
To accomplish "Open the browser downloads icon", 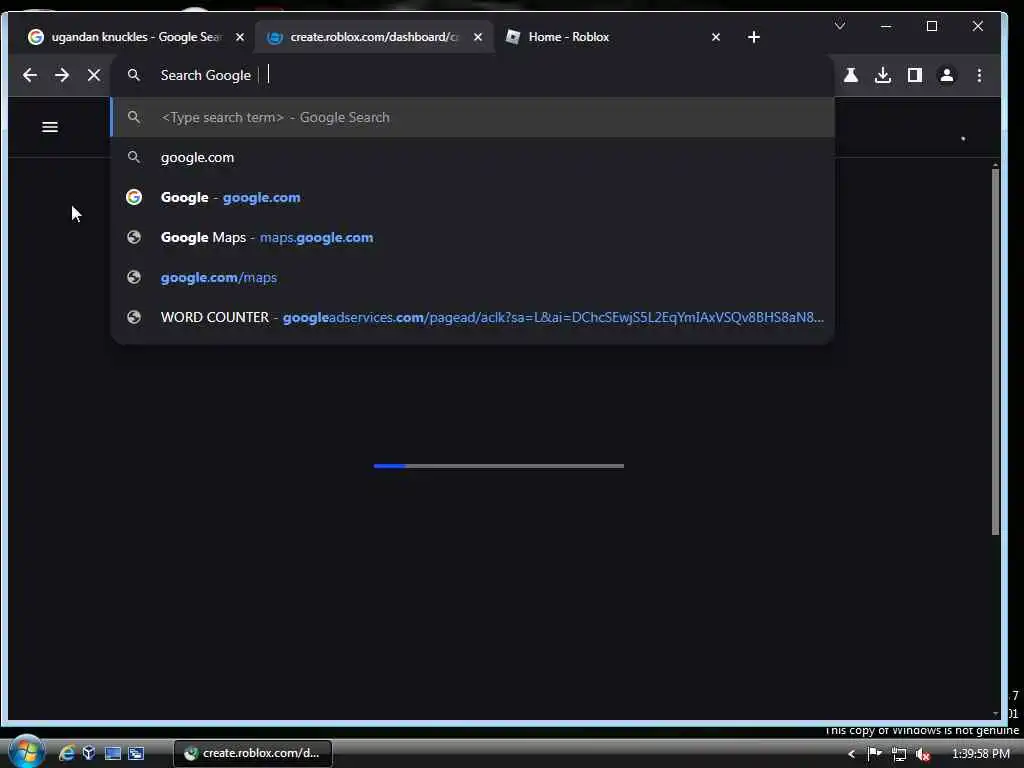I will (882, 75).
